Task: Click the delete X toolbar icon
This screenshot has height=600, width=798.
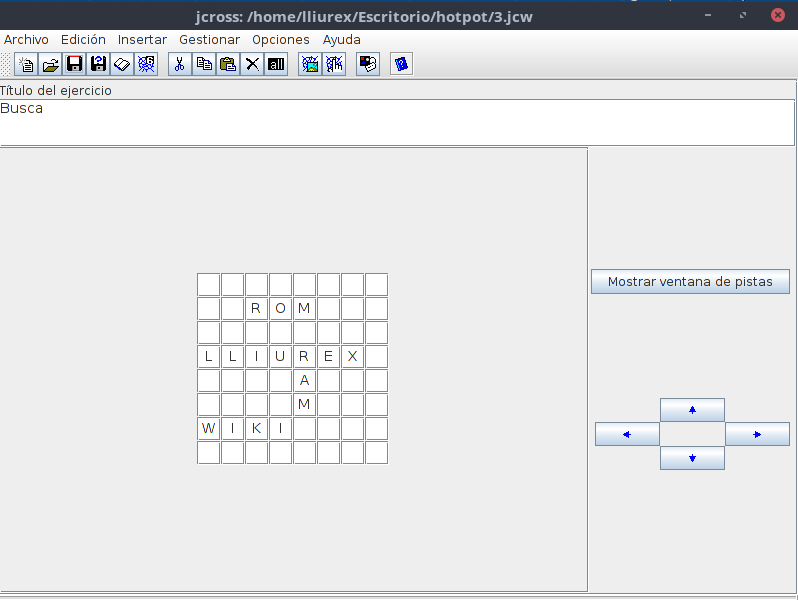Action: point(252,64)
